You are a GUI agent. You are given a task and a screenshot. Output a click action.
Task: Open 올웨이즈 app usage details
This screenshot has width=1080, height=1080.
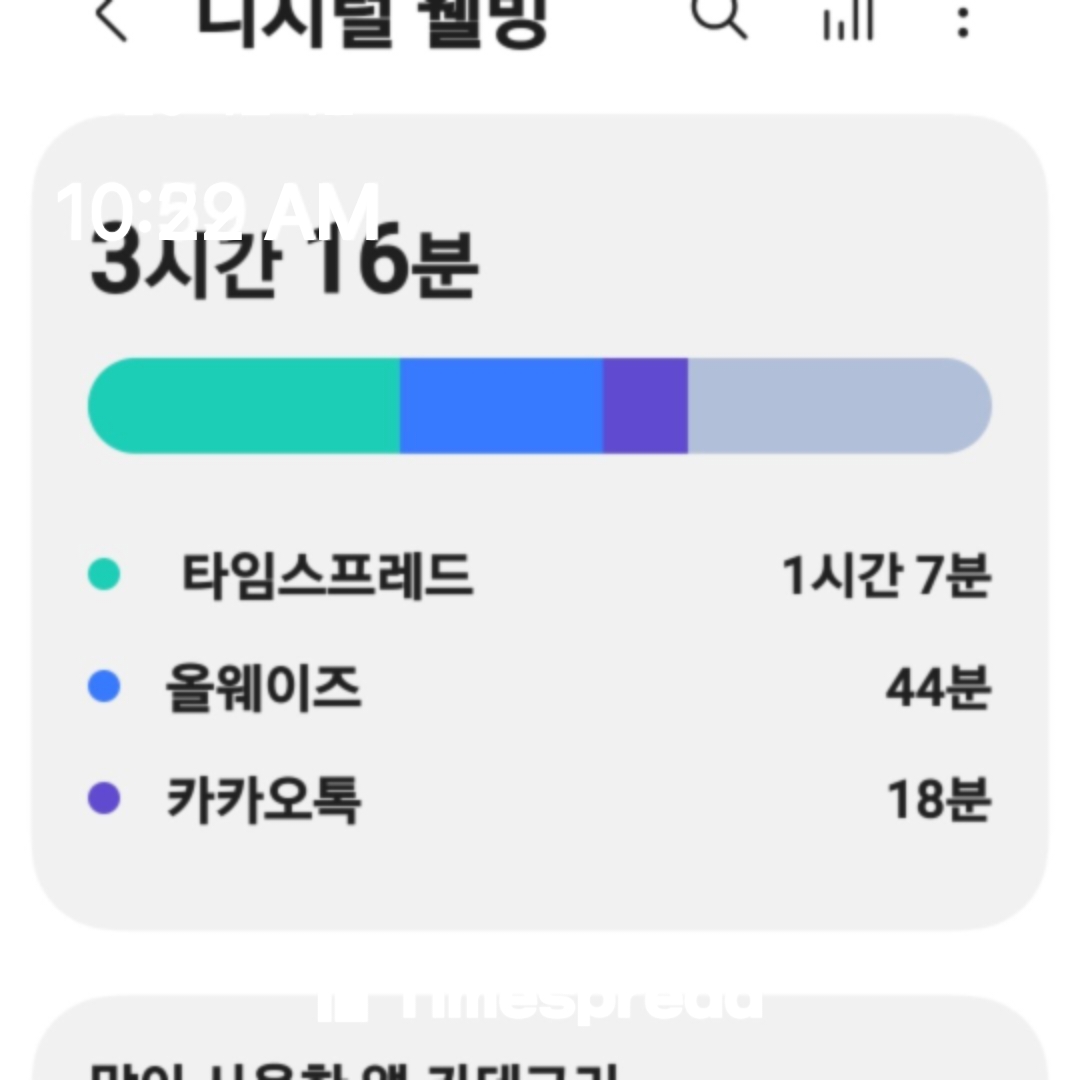(x=263, y=688)
